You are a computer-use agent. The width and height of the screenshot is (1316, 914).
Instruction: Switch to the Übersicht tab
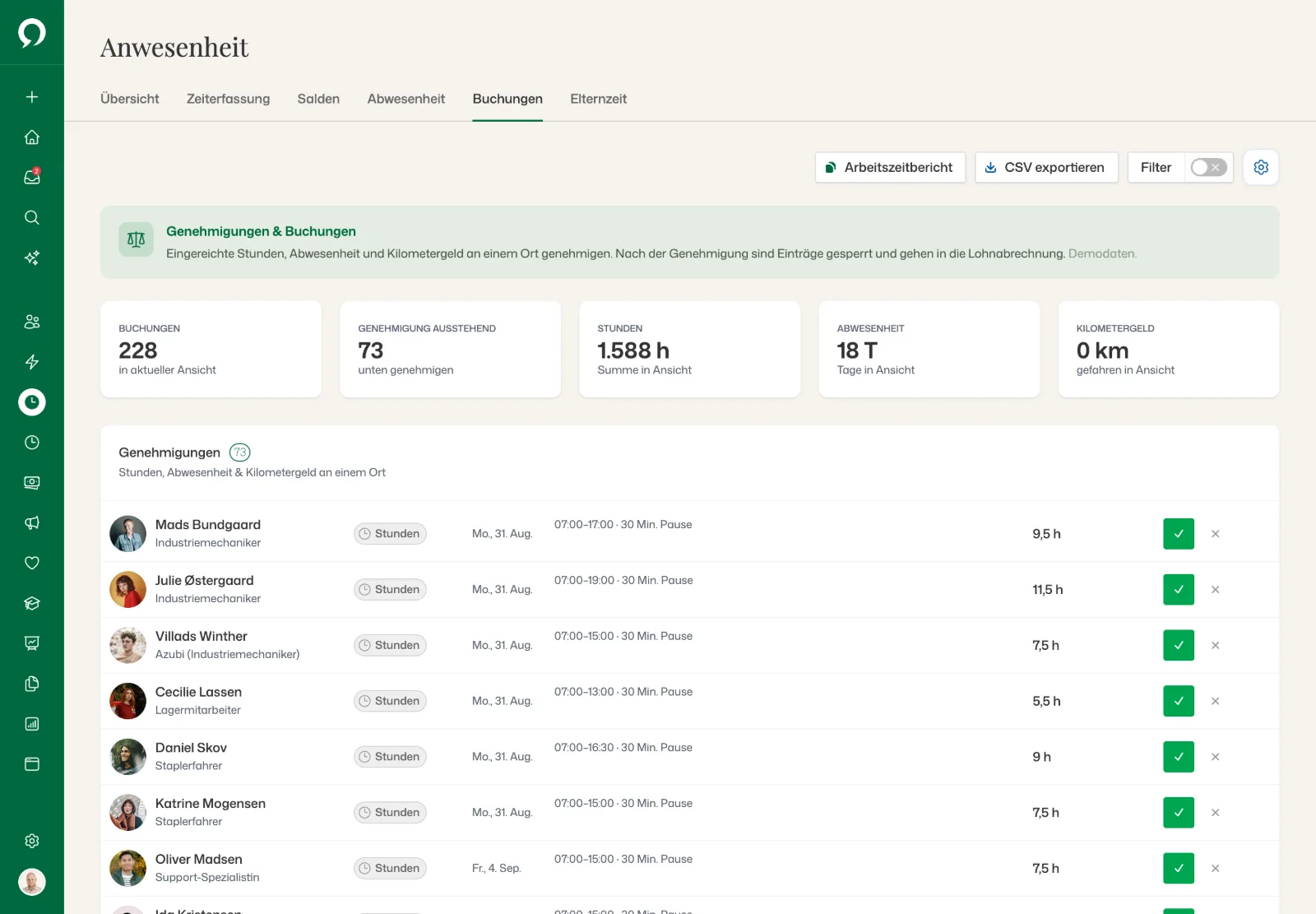click(130, 99)
